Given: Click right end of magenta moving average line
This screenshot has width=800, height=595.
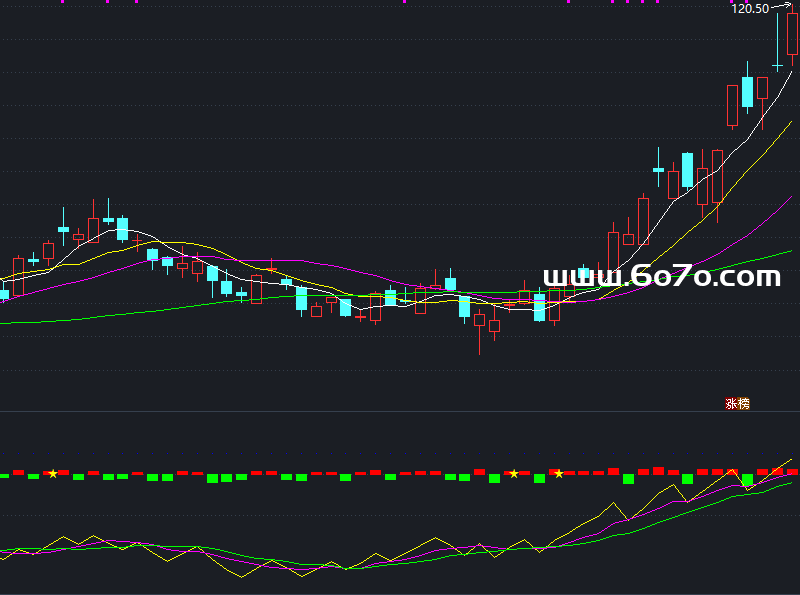Looking at the screenshot, I should tap(790, 198).
